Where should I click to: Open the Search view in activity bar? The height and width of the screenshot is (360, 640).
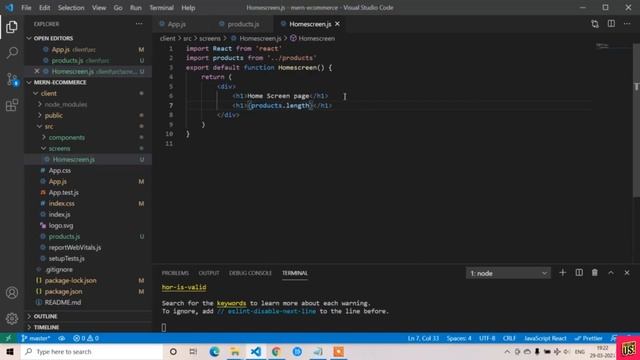pos(12,53)
